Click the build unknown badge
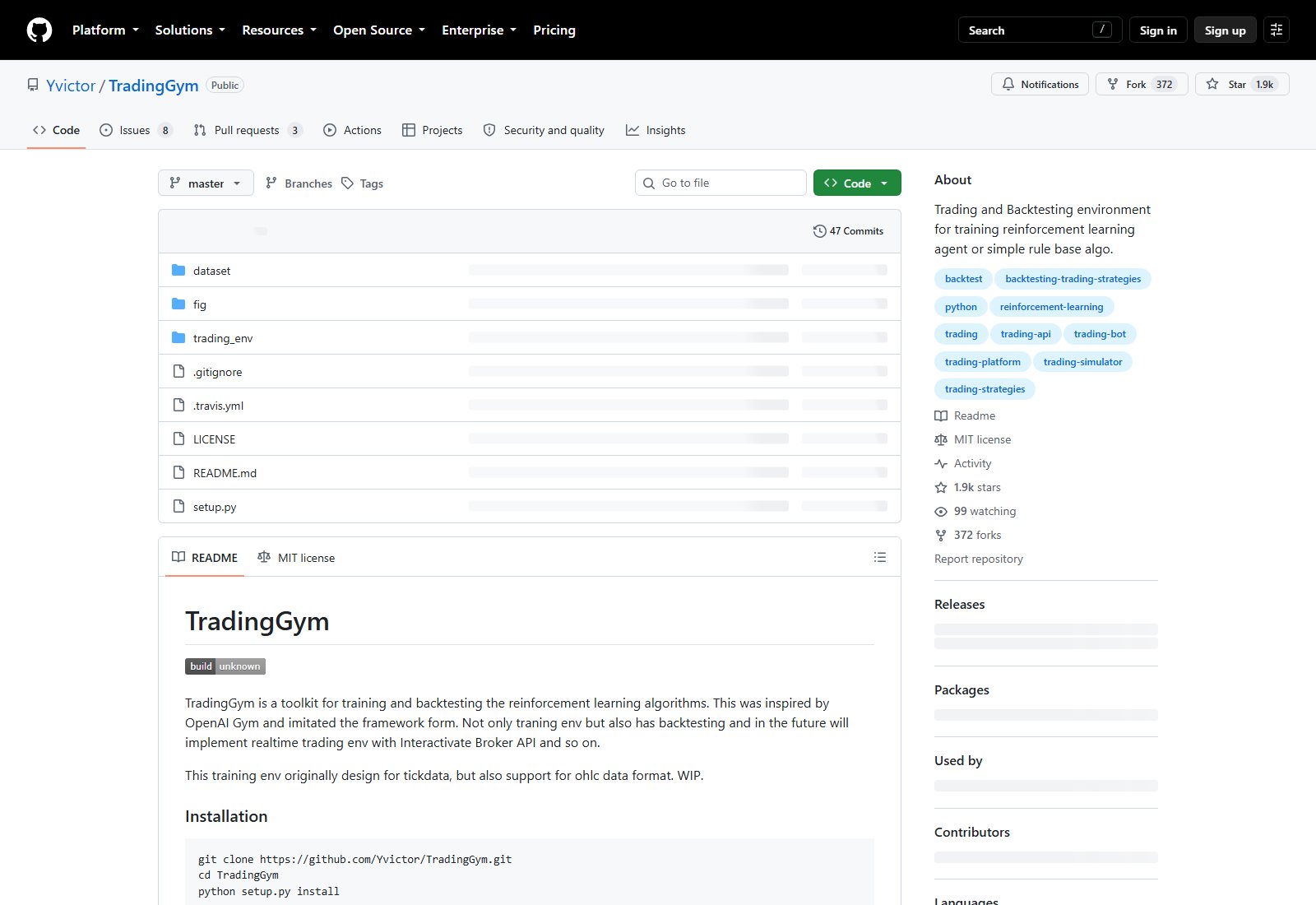The width and height of the screenshot is (1316, 905). [225, 666]
